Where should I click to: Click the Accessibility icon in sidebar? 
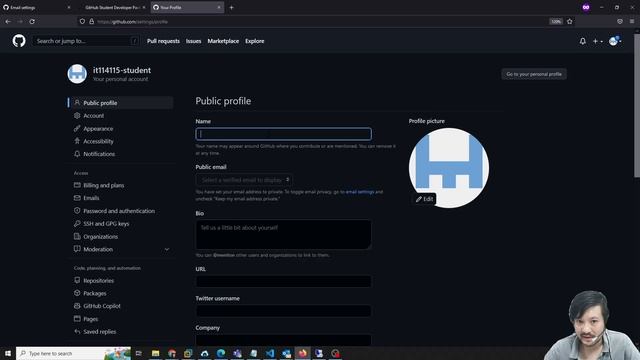(x=77, y=141)
